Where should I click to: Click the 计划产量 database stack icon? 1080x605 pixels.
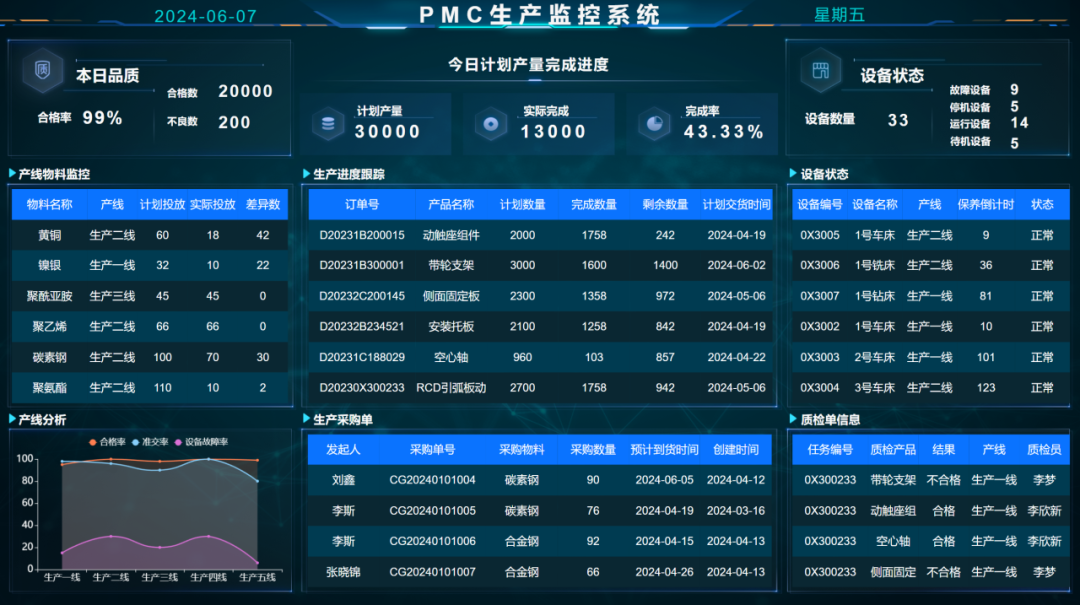click(326, 123)
